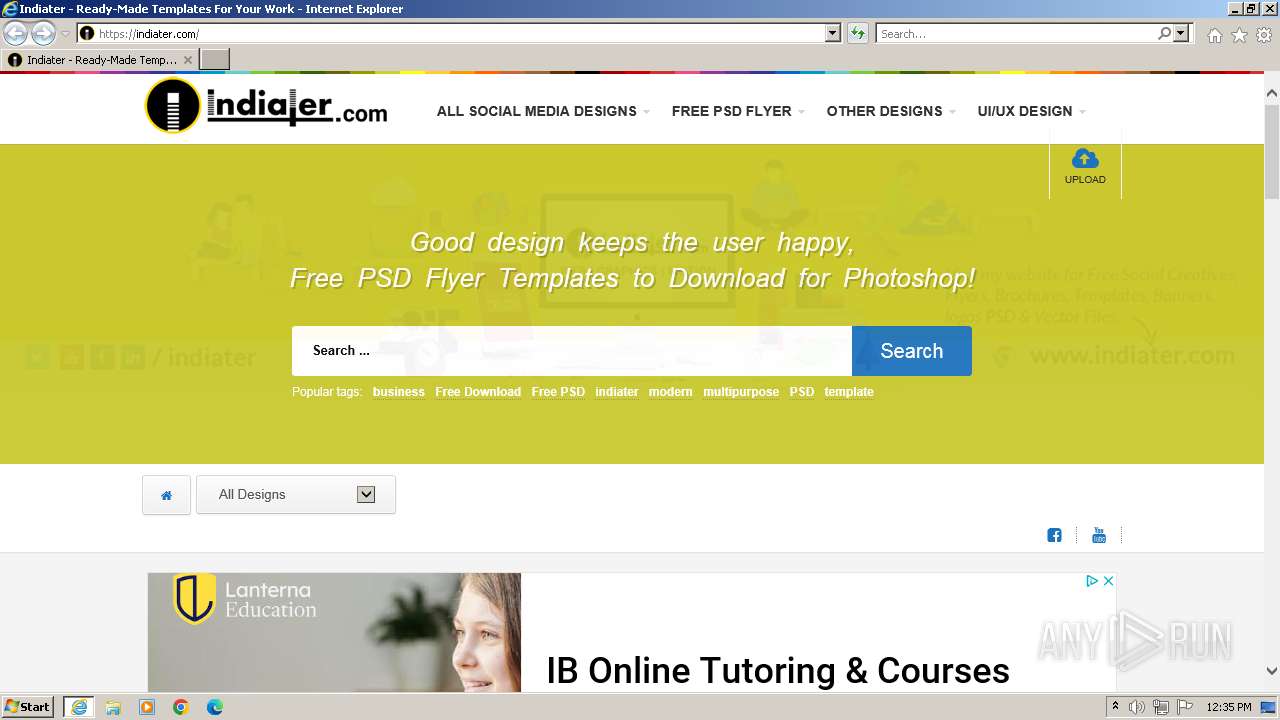The image size is (1280, 720).
Task: Click the IB Online Tutoring & Courses headline
Action: [778, 670]
